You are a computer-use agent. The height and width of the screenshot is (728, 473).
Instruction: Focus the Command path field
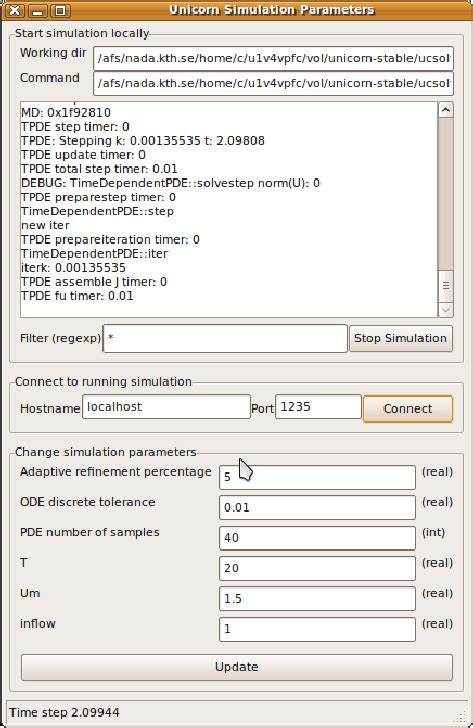click(x=273, y=84)
